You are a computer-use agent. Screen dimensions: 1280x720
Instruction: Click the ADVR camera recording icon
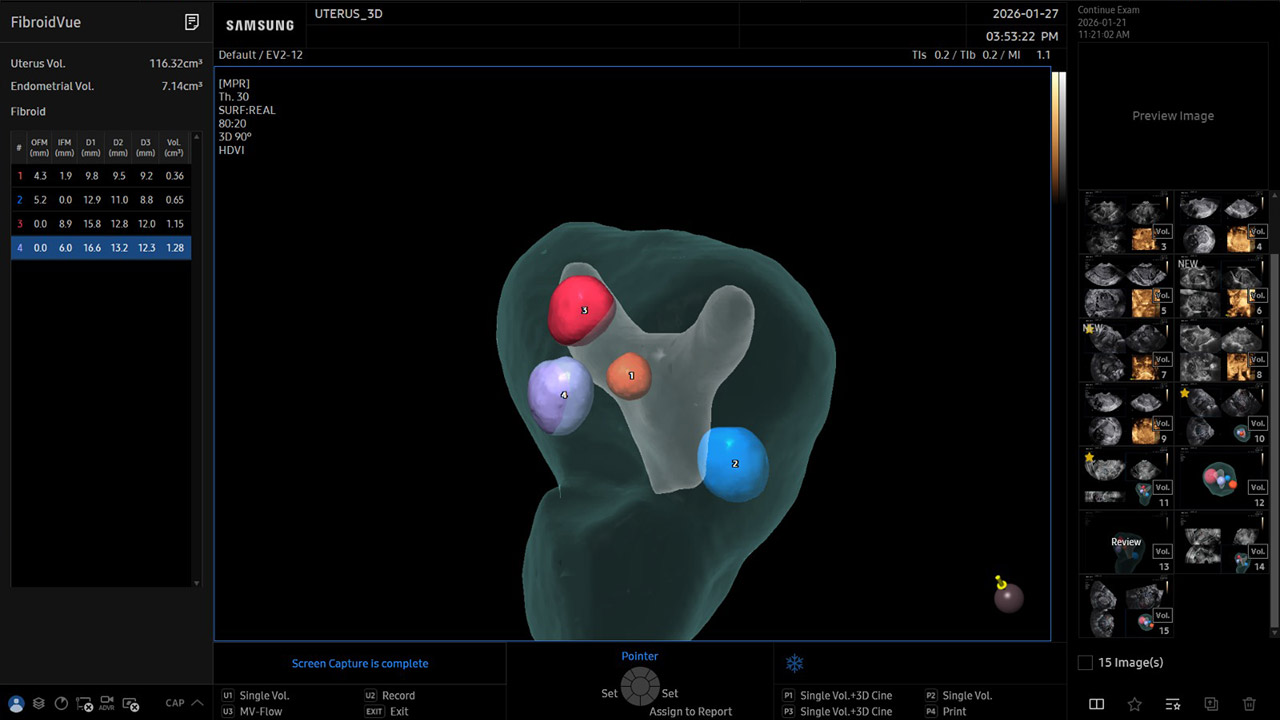107,704
